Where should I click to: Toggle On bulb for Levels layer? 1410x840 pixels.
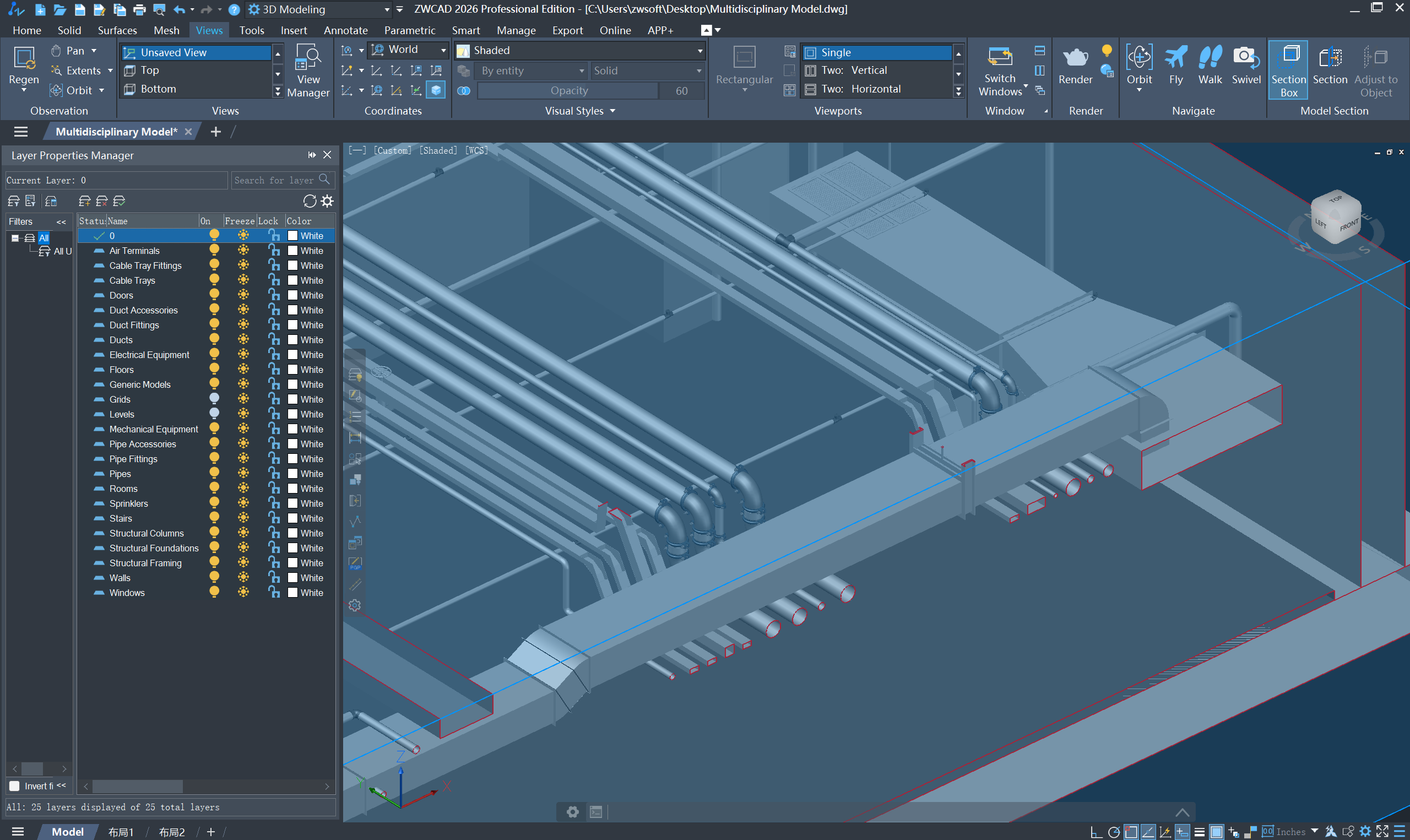point(214,414)
